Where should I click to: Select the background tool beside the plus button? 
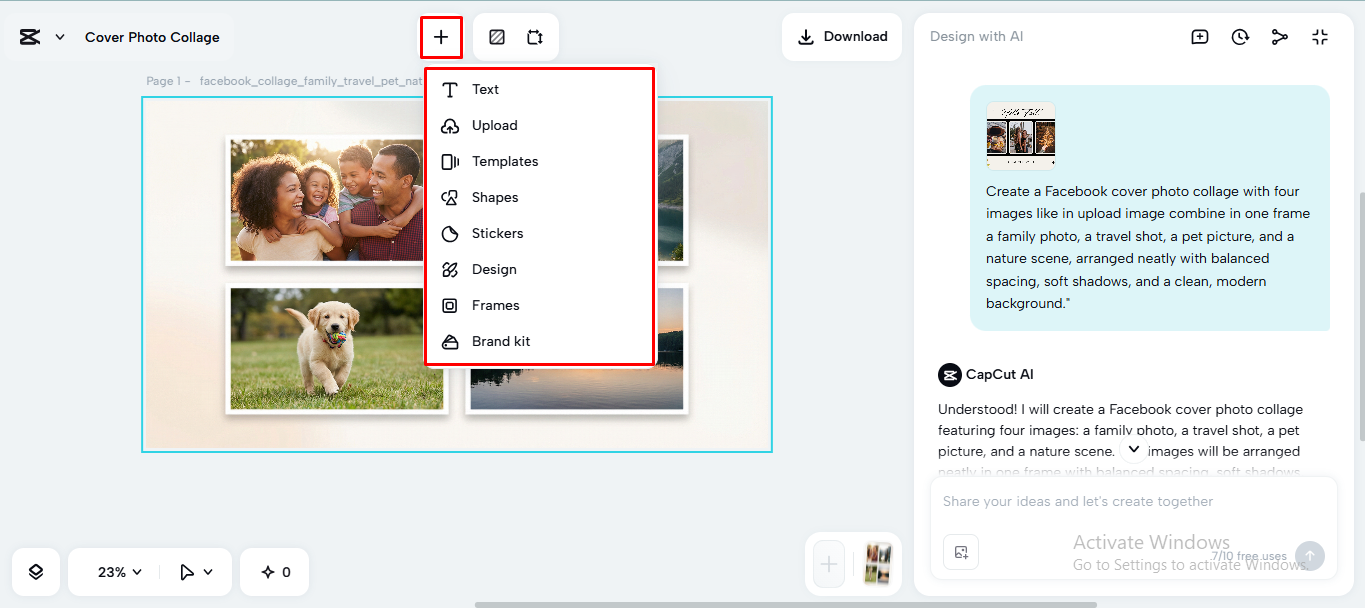496,36
